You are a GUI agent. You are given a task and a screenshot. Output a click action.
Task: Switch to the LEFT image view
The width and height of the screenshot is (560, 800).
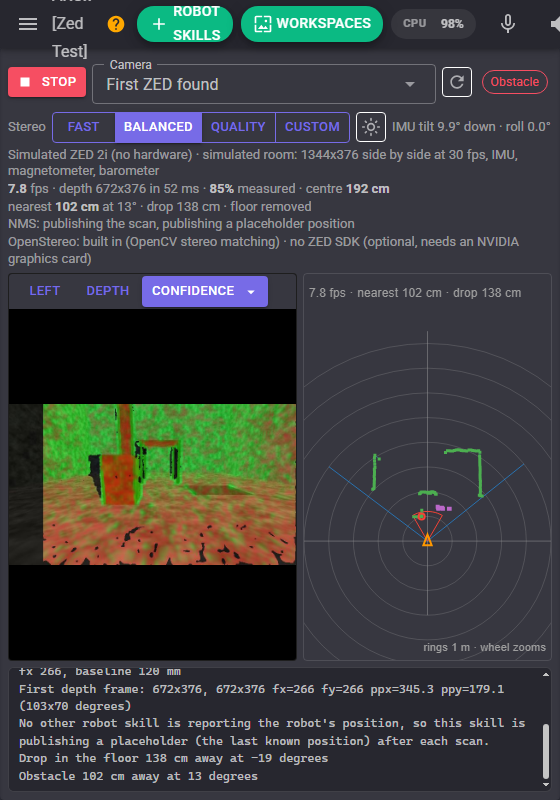click(x=45, y=291)
